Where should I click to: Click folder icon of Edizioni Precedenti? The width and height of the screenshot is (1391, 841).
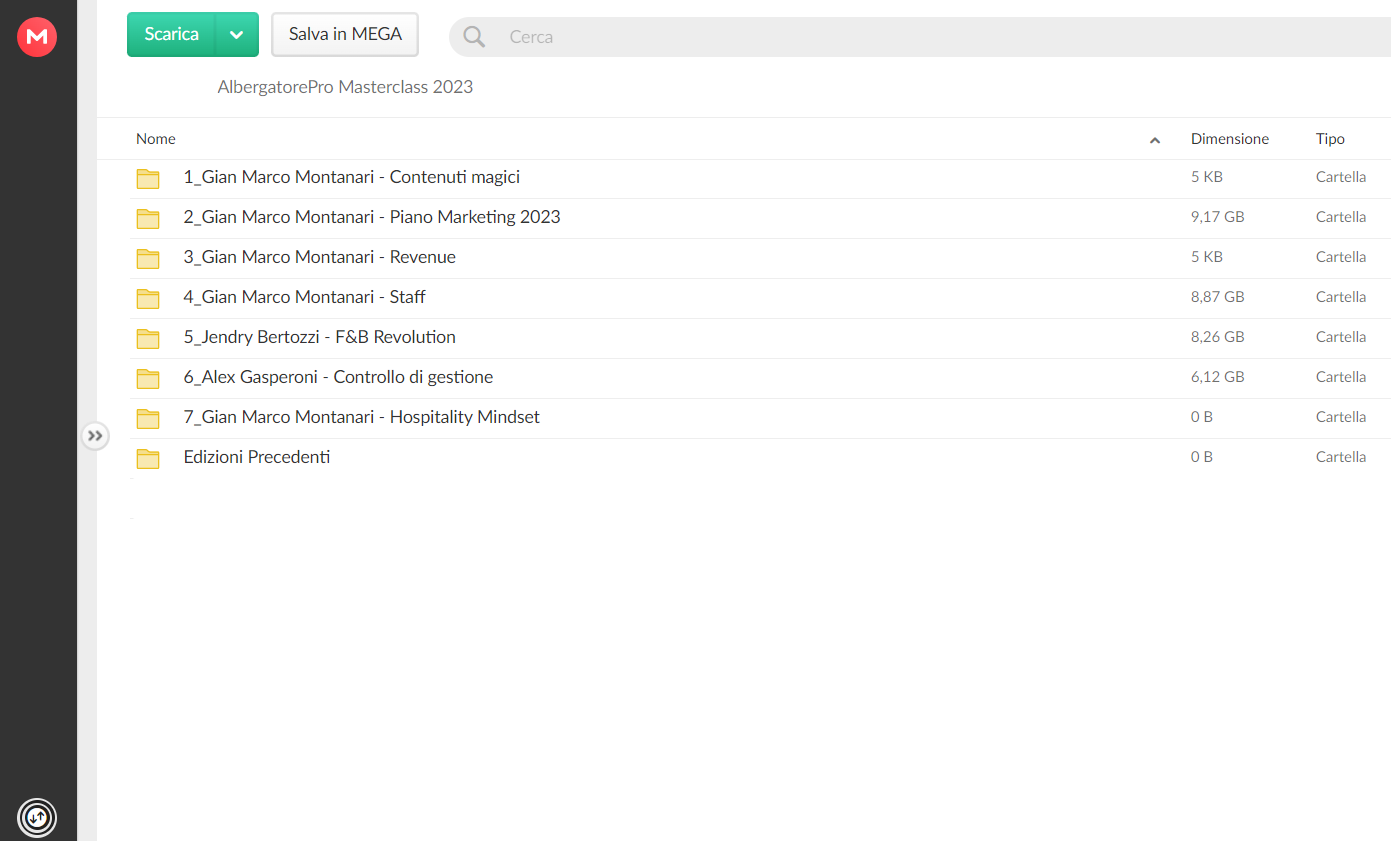148,459
